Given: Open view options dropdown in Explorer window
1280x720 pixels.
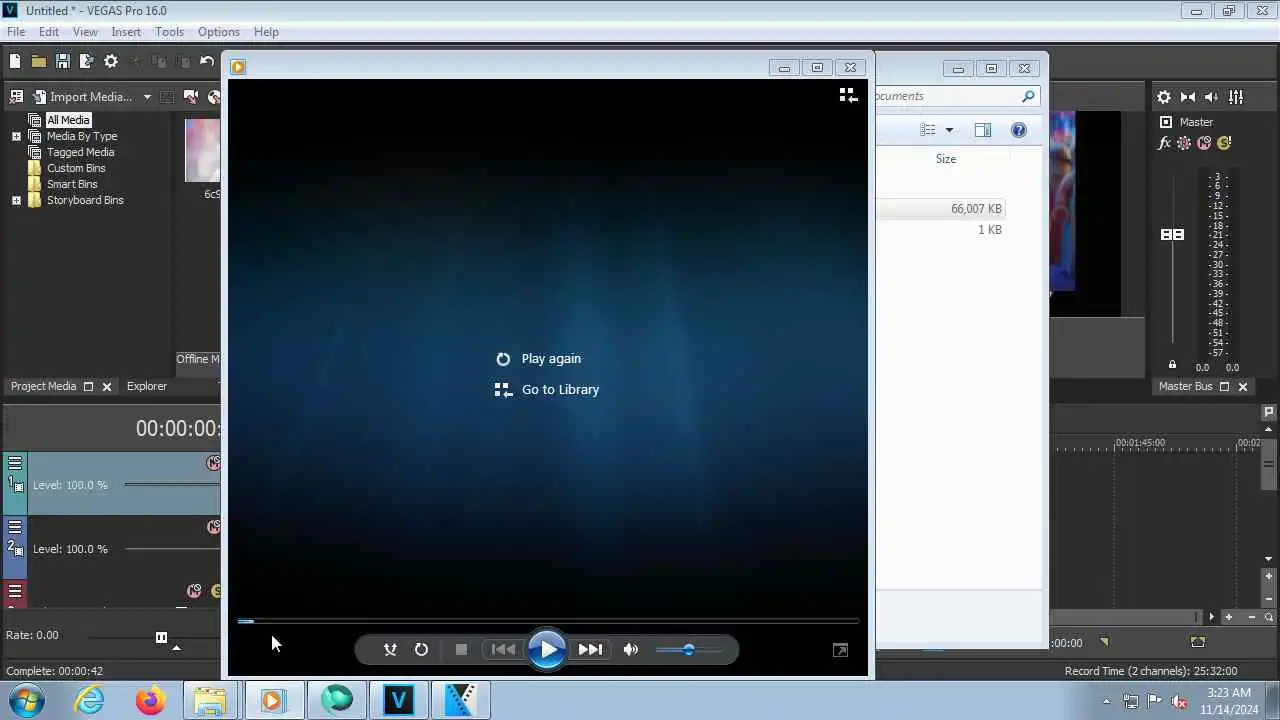Looking at the screenshot, I should tap(949, 130).
